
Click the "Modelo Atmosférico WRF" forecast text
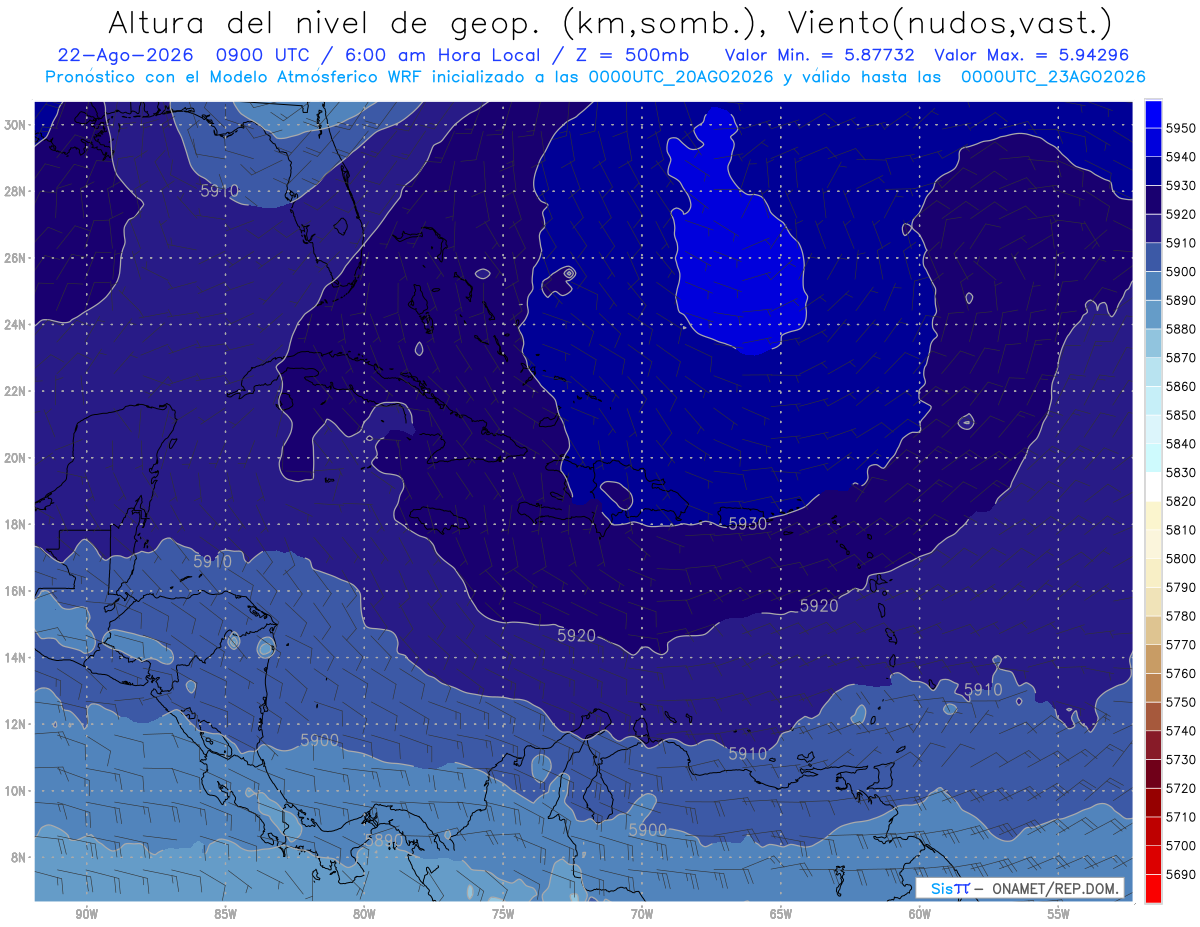(314, 77)
